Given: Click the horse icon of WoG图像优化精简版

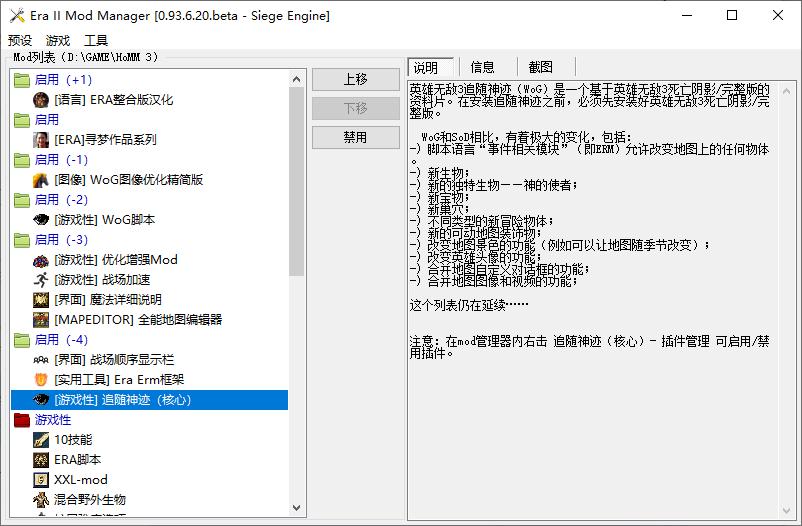Looking at the screenshot, I should (x=41, y=180).
